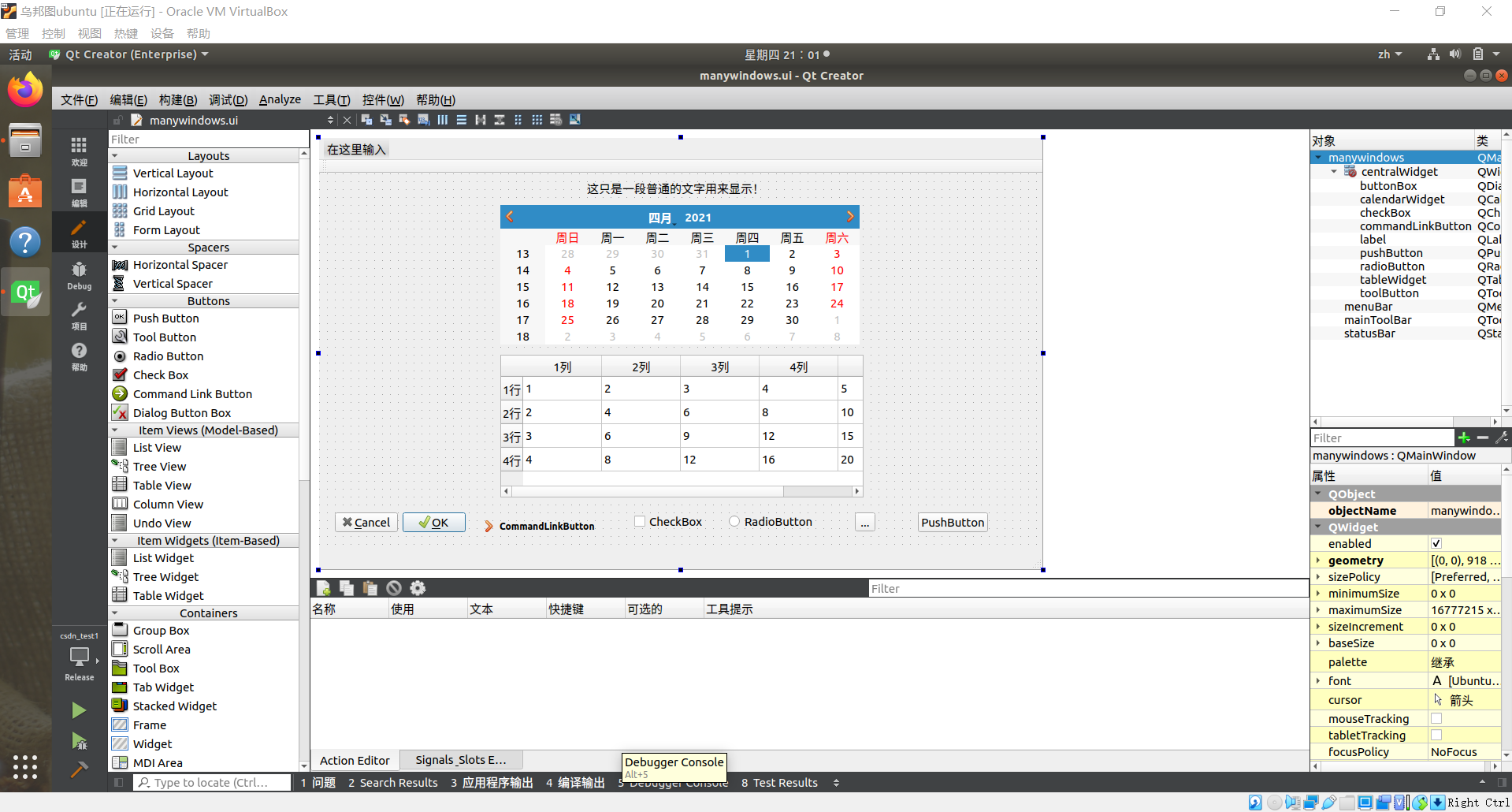Viewport: 1512px width, 812px height.
Task: Check the CheckBox control on the form
Action: pyautogui.click(x=640, y=521)
